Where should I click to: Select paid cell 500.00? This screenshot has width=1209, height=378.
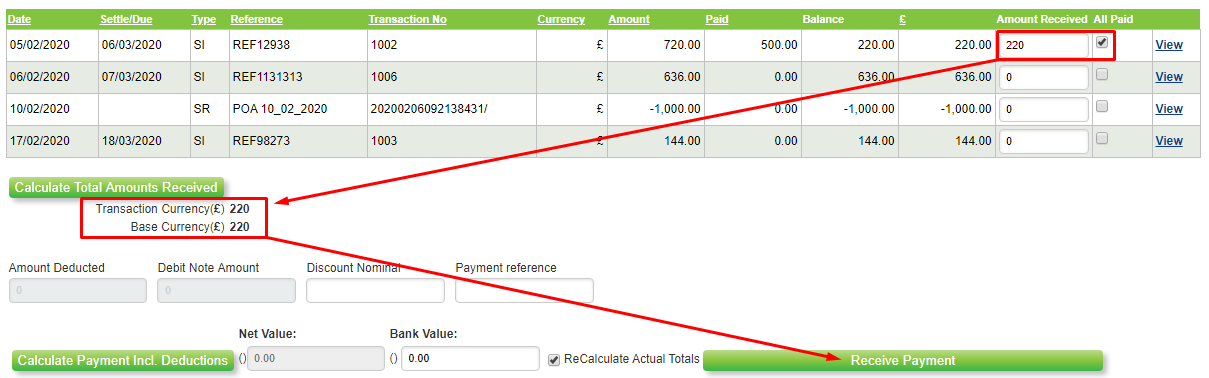coord(779,45)
